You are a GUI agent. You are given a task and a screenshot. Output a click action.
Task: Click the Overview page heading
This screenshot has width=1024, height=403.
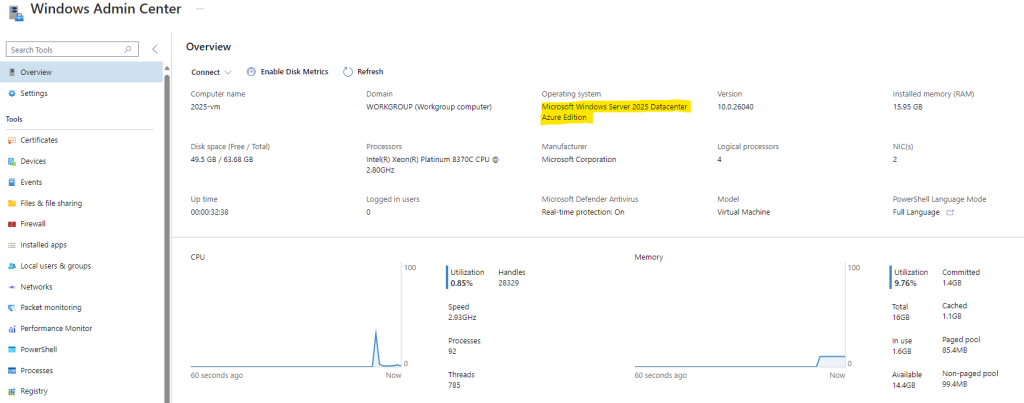pyautogui.click(x=208, y=47)
